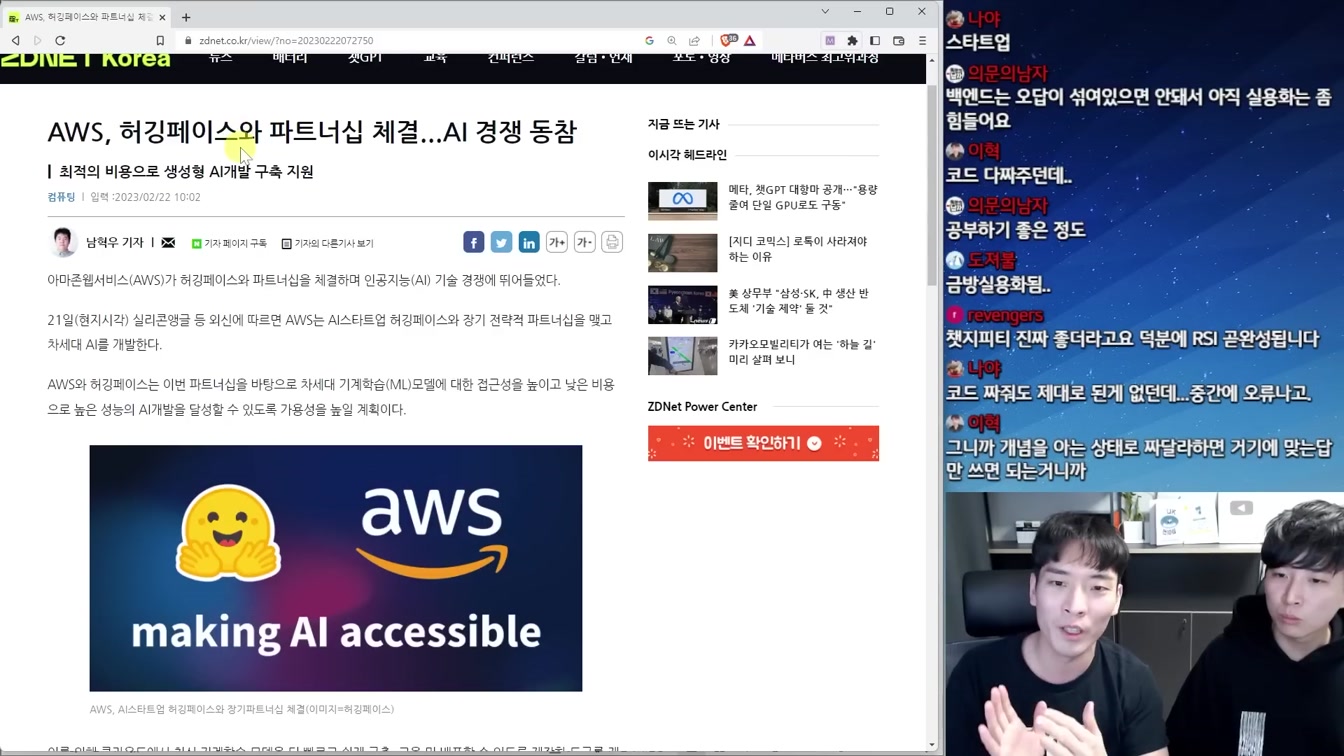
Task: Toggle the browser sidebar panel icon
Action: 875,41
